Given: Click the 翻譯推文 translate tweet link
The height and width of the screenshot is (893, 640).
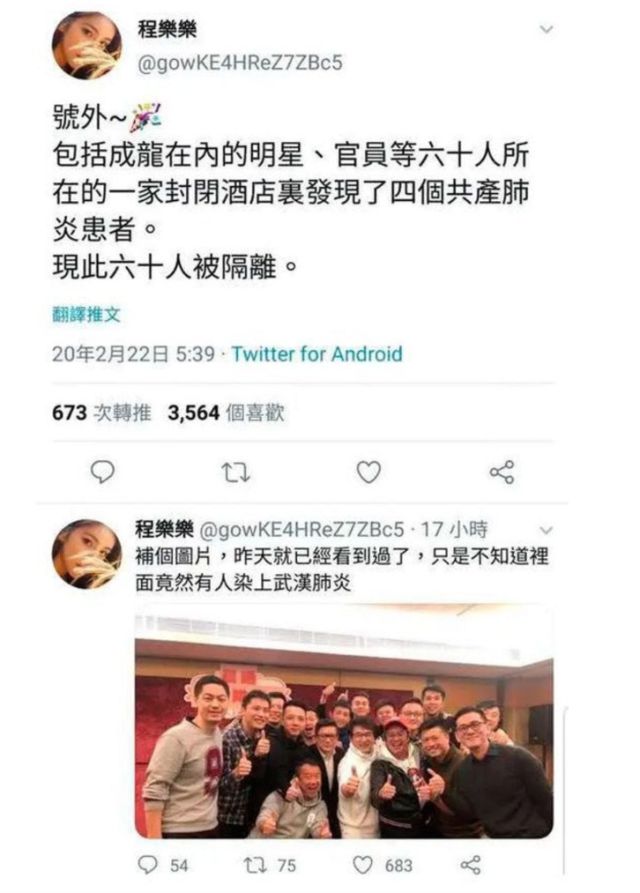Looking at the screenshot, I should point(86,314).
